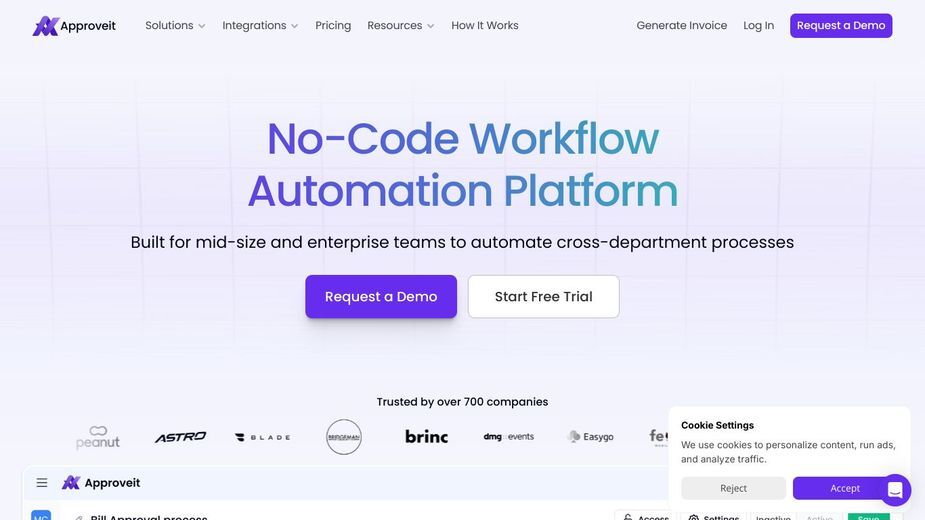Open the chat widget bubble
The image size is (925, 520).
895,490
